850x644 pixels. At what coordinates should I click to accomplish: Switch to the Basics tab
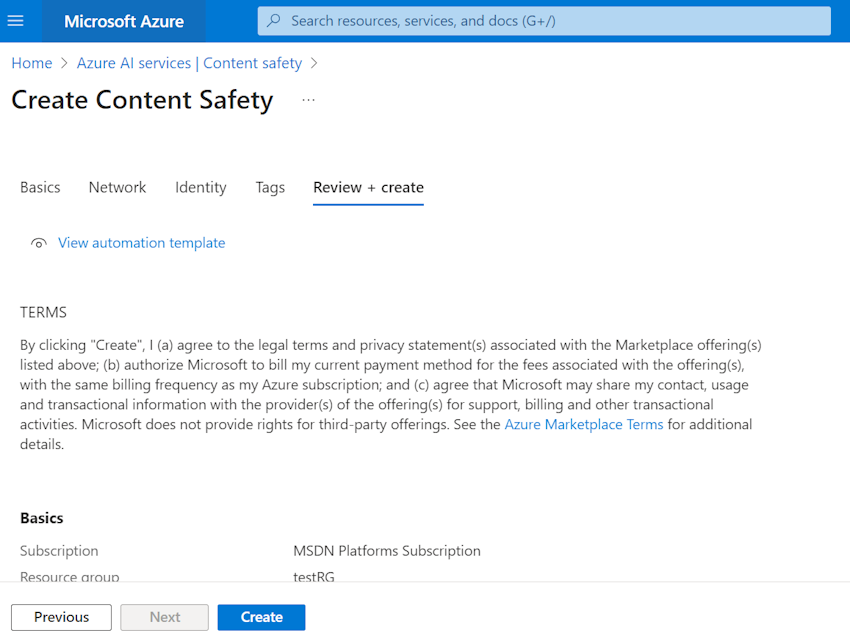40,187
